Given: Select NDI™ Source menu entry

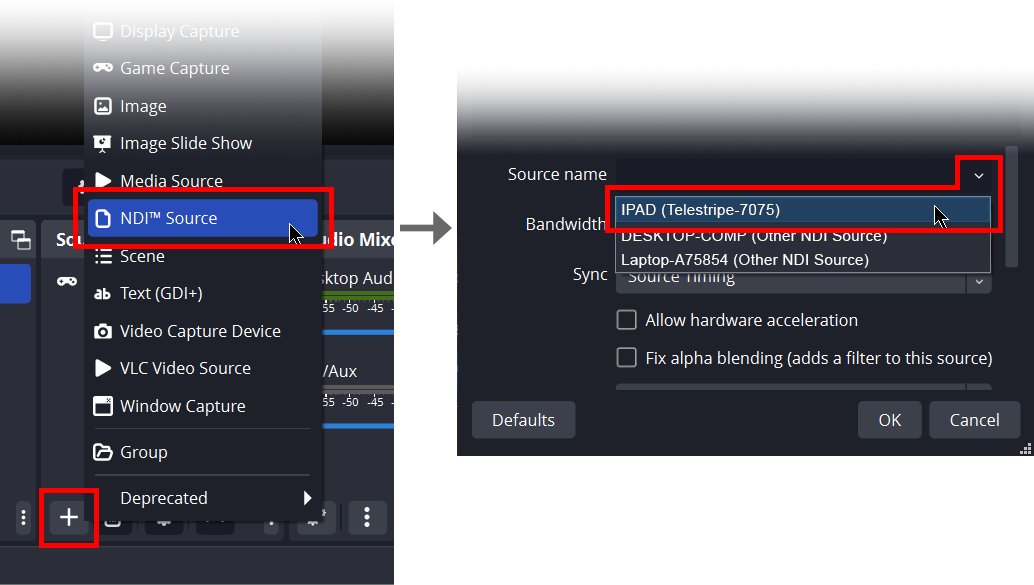Looking at the screenshot, I should tap(168, 218).
